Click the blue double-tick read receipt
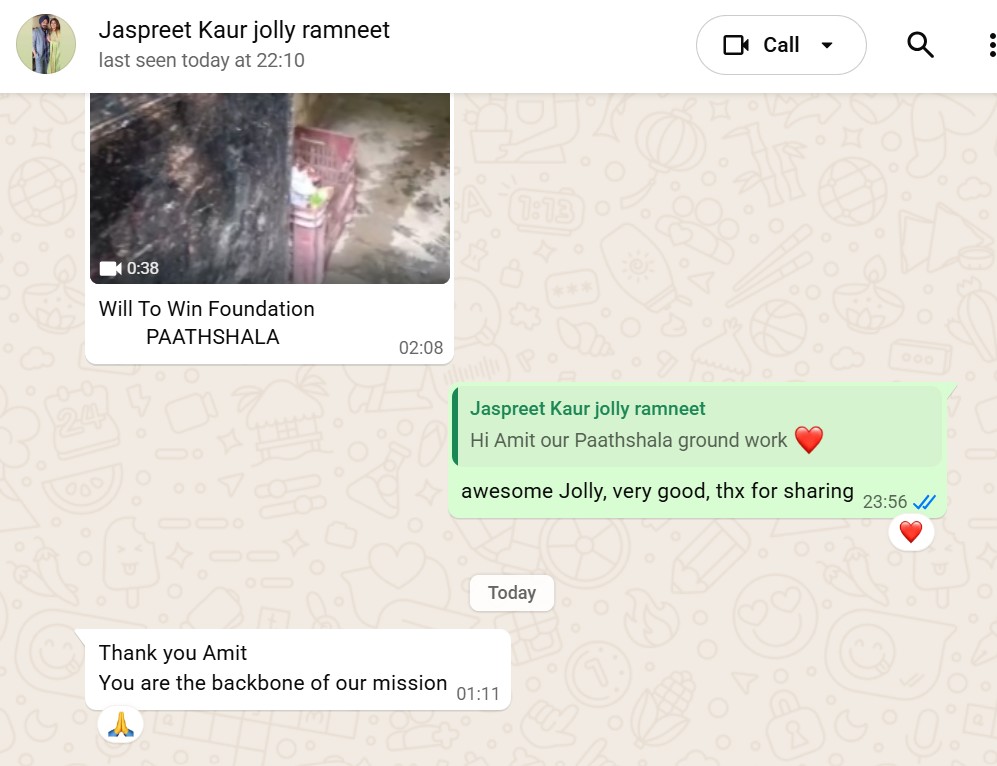Viewport: 997px width, 766px height. point(924,502)
